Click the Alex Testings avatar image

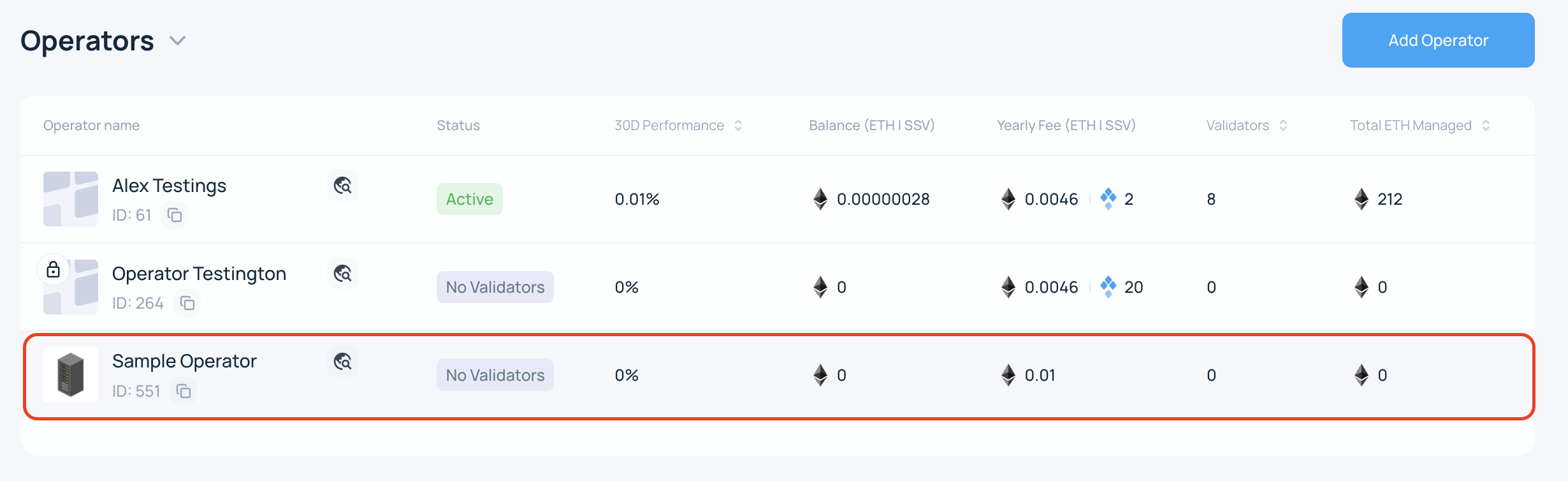(71, 198)
